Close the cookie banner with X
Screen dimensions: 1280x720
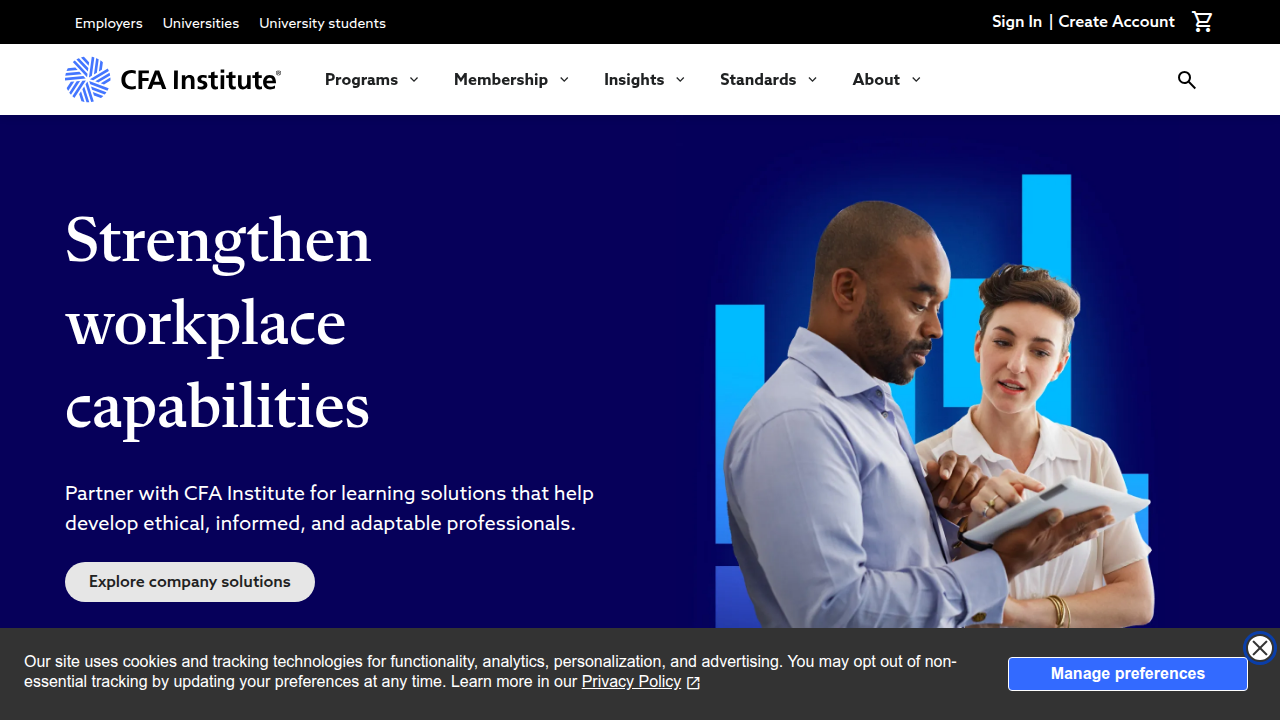pyautogui.click(x=1260, y=648)
